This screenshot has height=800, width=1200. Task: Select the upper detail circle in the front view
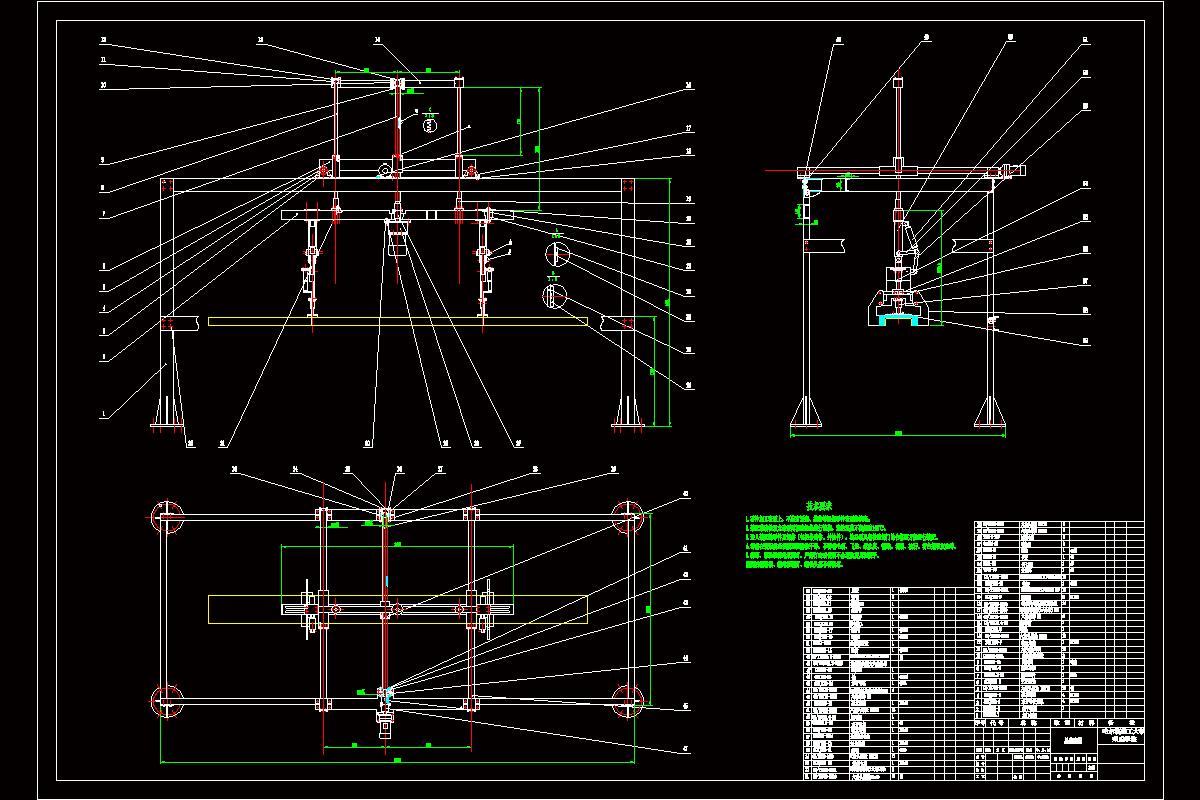click(x=557, y=254)
